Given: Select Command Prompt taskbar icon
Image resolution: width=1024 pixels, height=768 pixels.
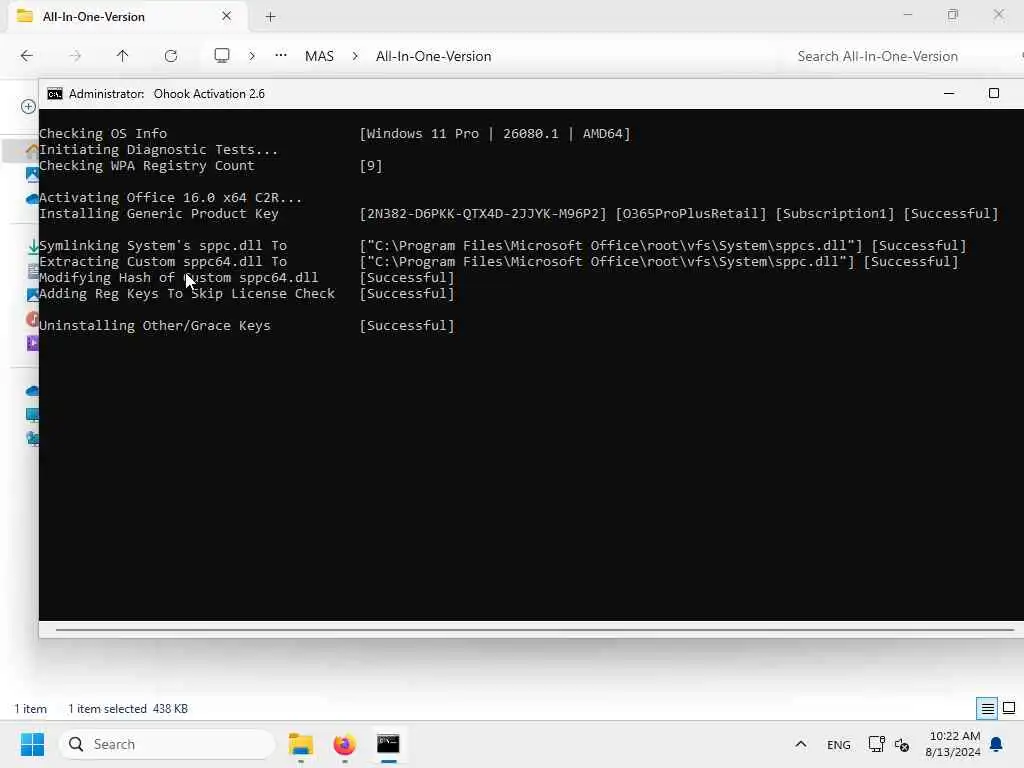Looking at the screenshot, I should (388, 744).
